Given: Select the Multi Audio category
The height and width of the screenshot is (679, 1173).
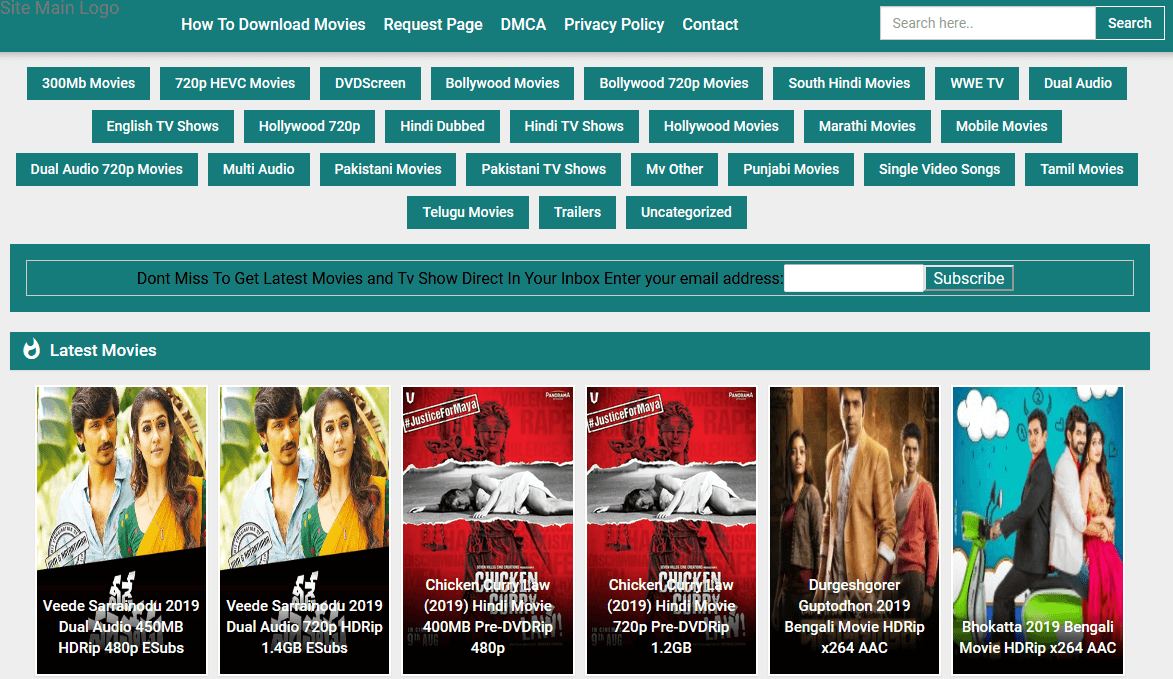Looking at the screenshot, I should click(x=259, y=169).
